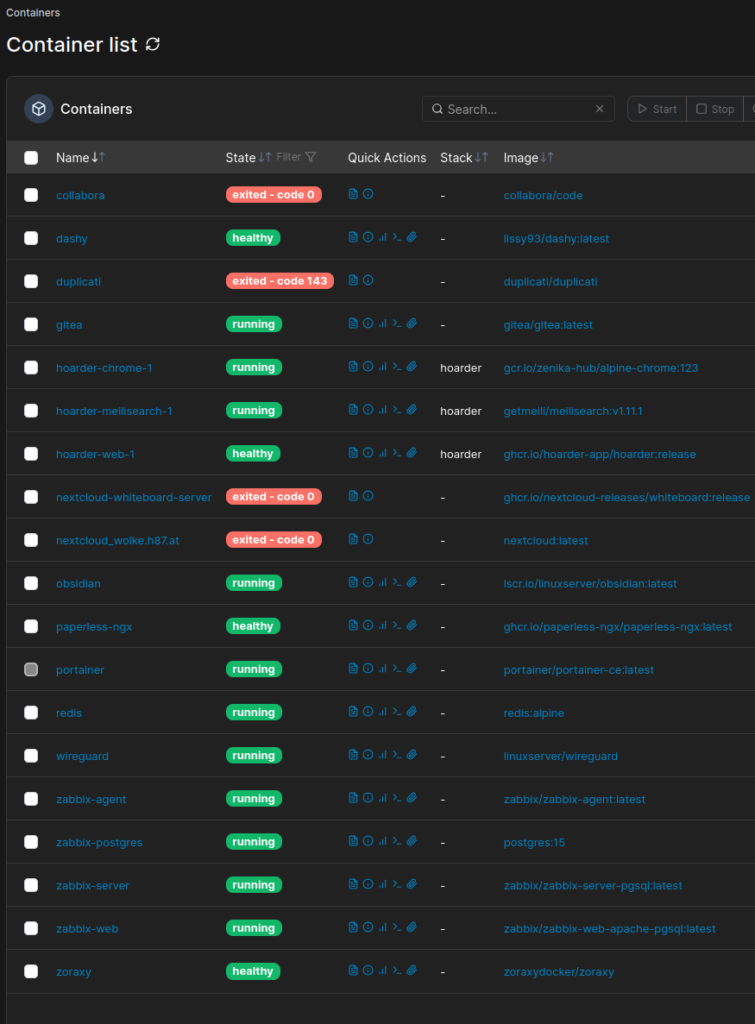
Task: Open inspect icon for nextcloud_wolke.h87.at
Action: [x=368, y=539]
